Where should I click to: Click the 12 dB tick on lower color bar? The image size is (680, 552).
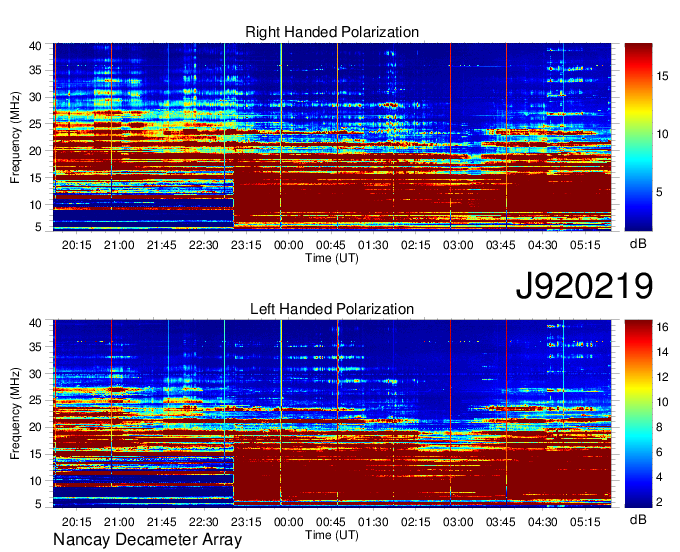(662, 377)
